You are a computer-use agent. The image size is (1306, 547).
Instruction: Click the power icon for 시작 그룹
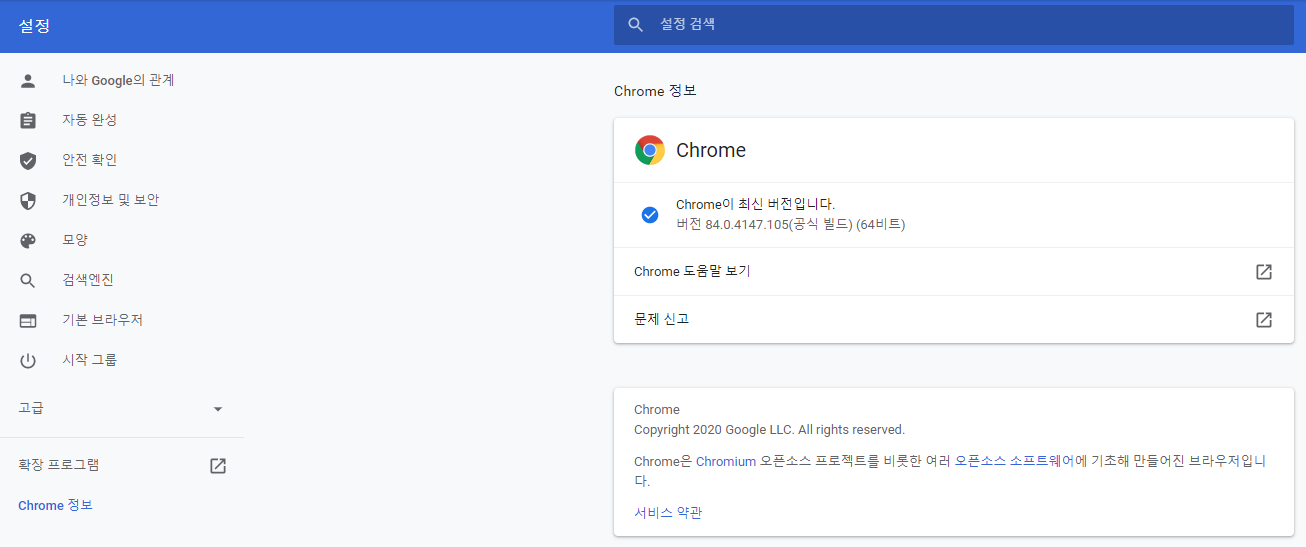pos(28,361)
